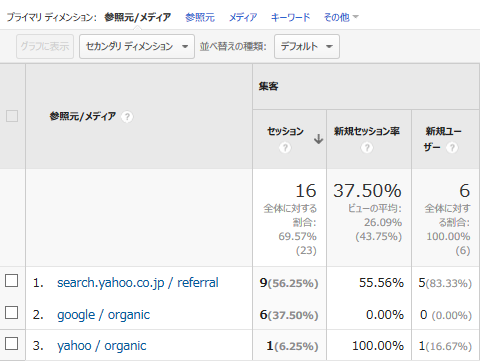Click the セッション sort arrow
The width and height of the screenshot is (480, 361).
coord(318,139)
